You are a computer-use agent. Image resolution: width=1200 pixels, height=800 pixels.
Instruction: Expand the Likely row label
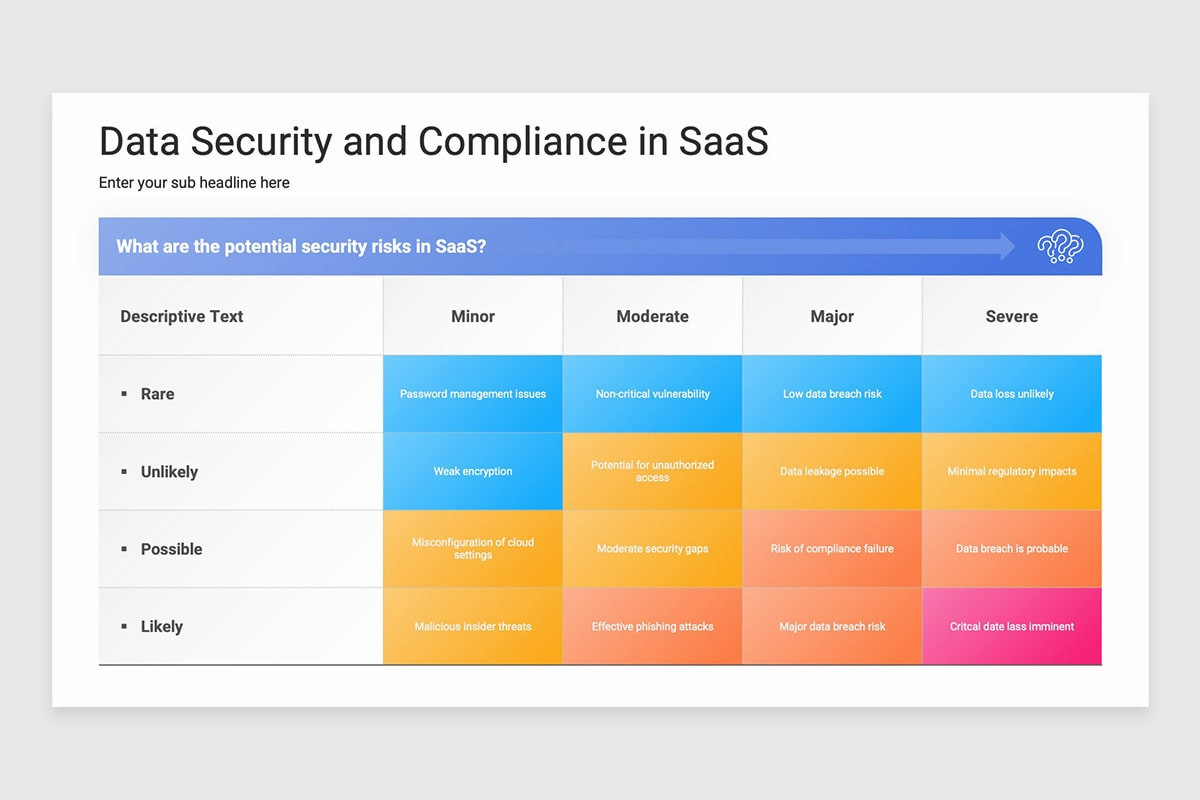[x=162, y=626]
